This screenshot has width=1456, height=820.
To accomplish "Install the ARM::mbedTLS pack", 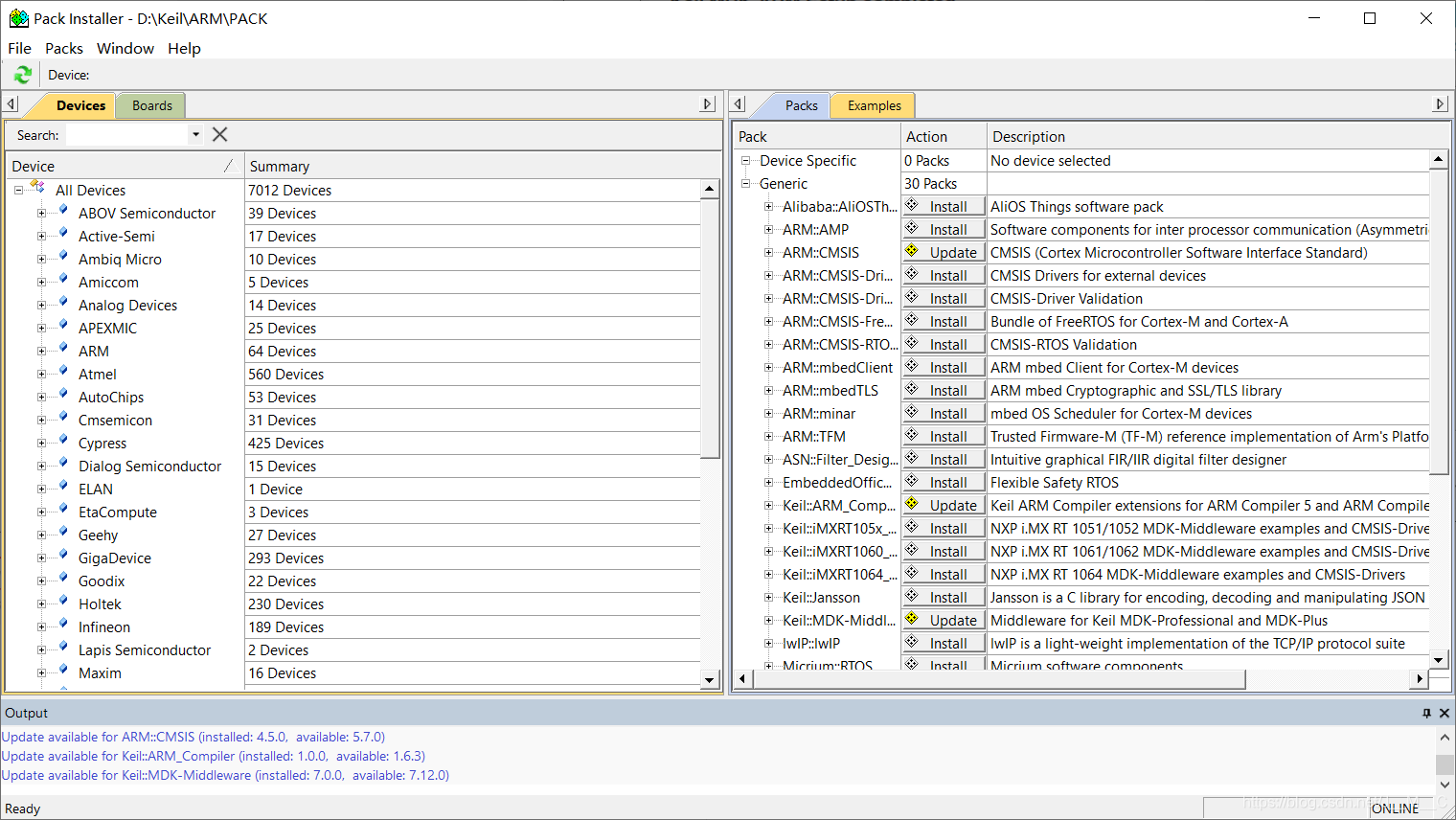I will (944, 391).
